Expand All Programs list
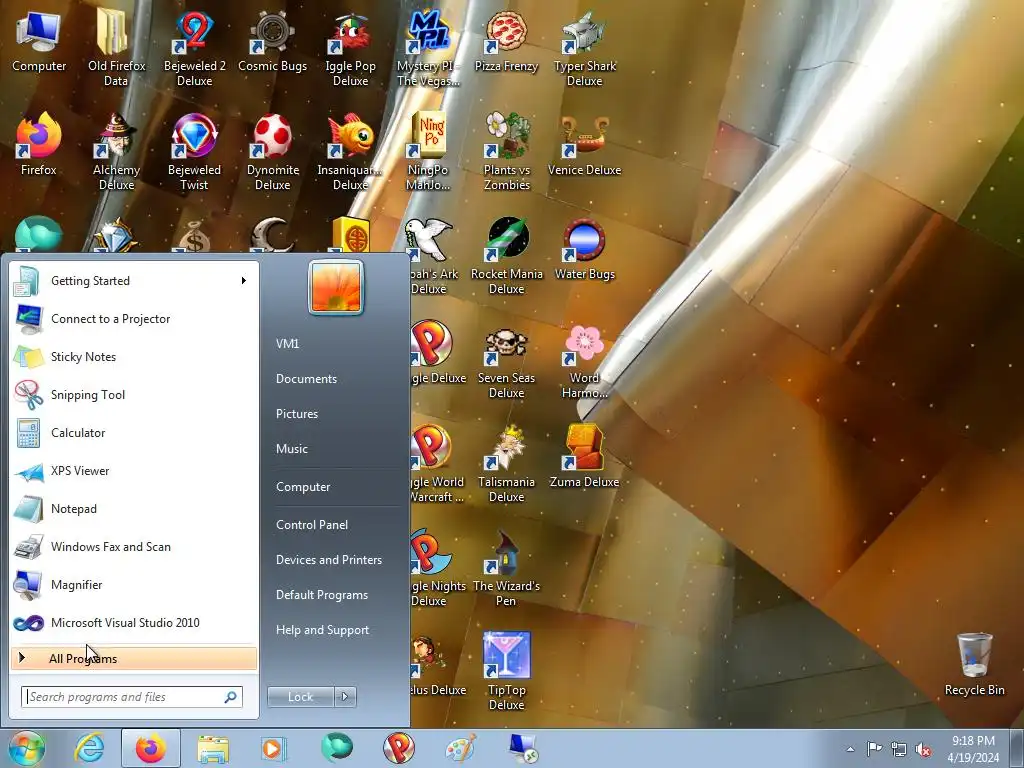The width and height of the screenshot is (1024, 768). [134, 658]
